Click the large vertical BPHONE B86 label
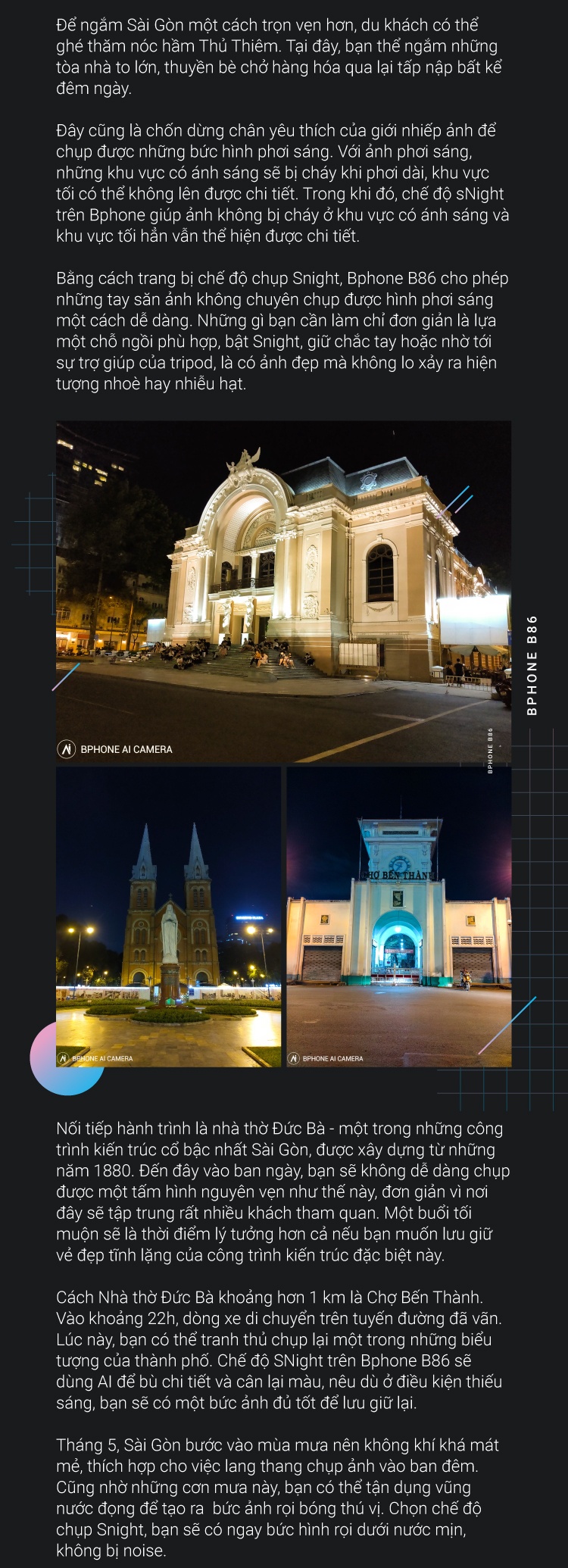This screenshot has width=568, height=1568. pyautogui.click(x=532, y=665)
